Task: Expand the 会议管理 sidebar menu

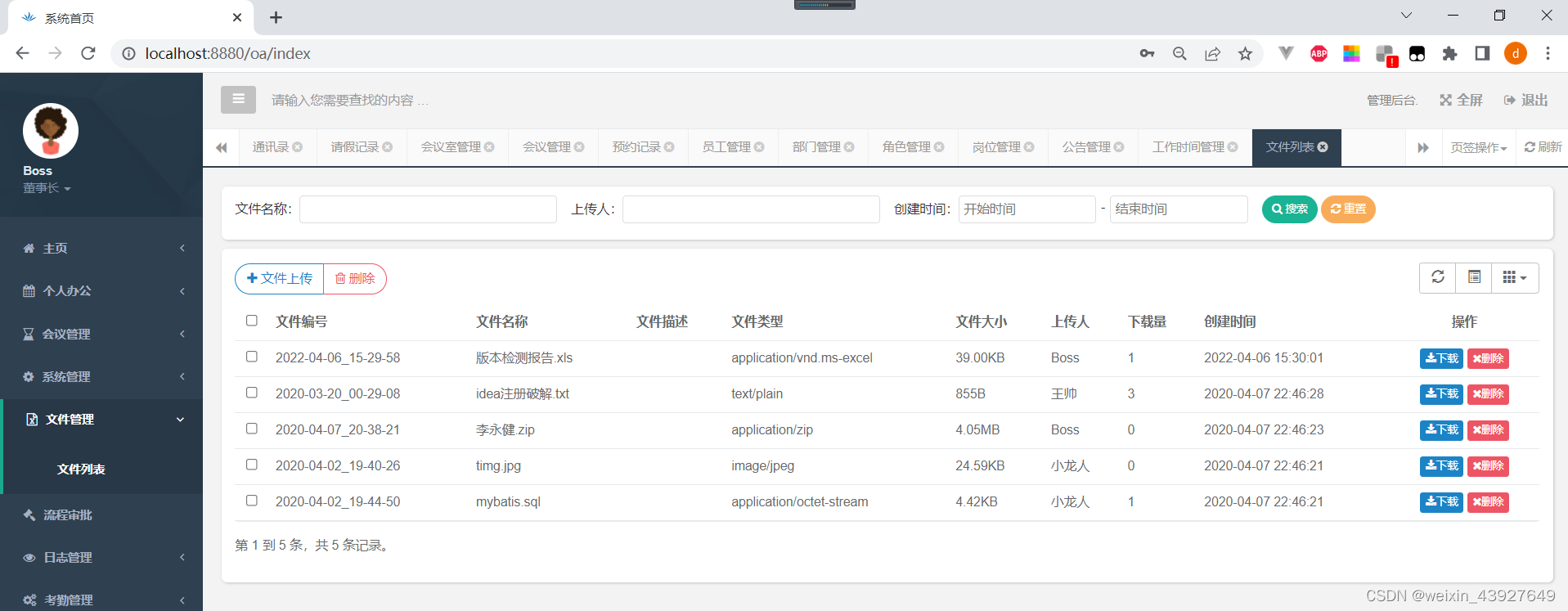Action: point(101,334)
